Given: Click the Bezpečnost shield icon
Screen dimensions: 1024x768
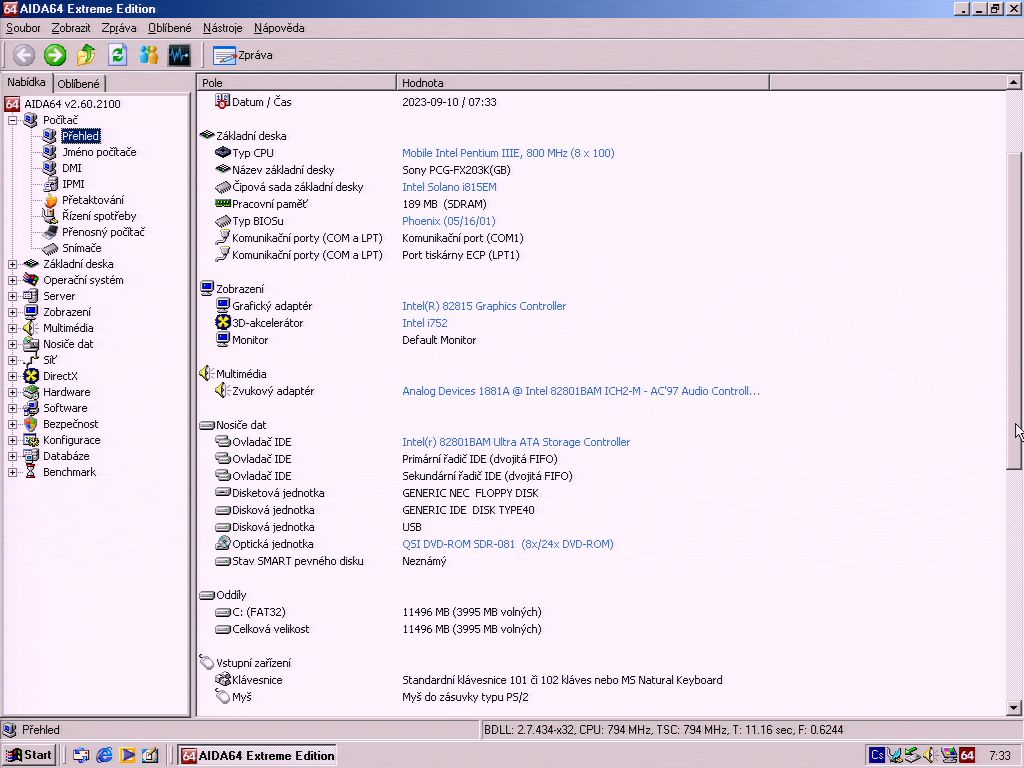Looking at the screenshot, I should tap(31, 424).
